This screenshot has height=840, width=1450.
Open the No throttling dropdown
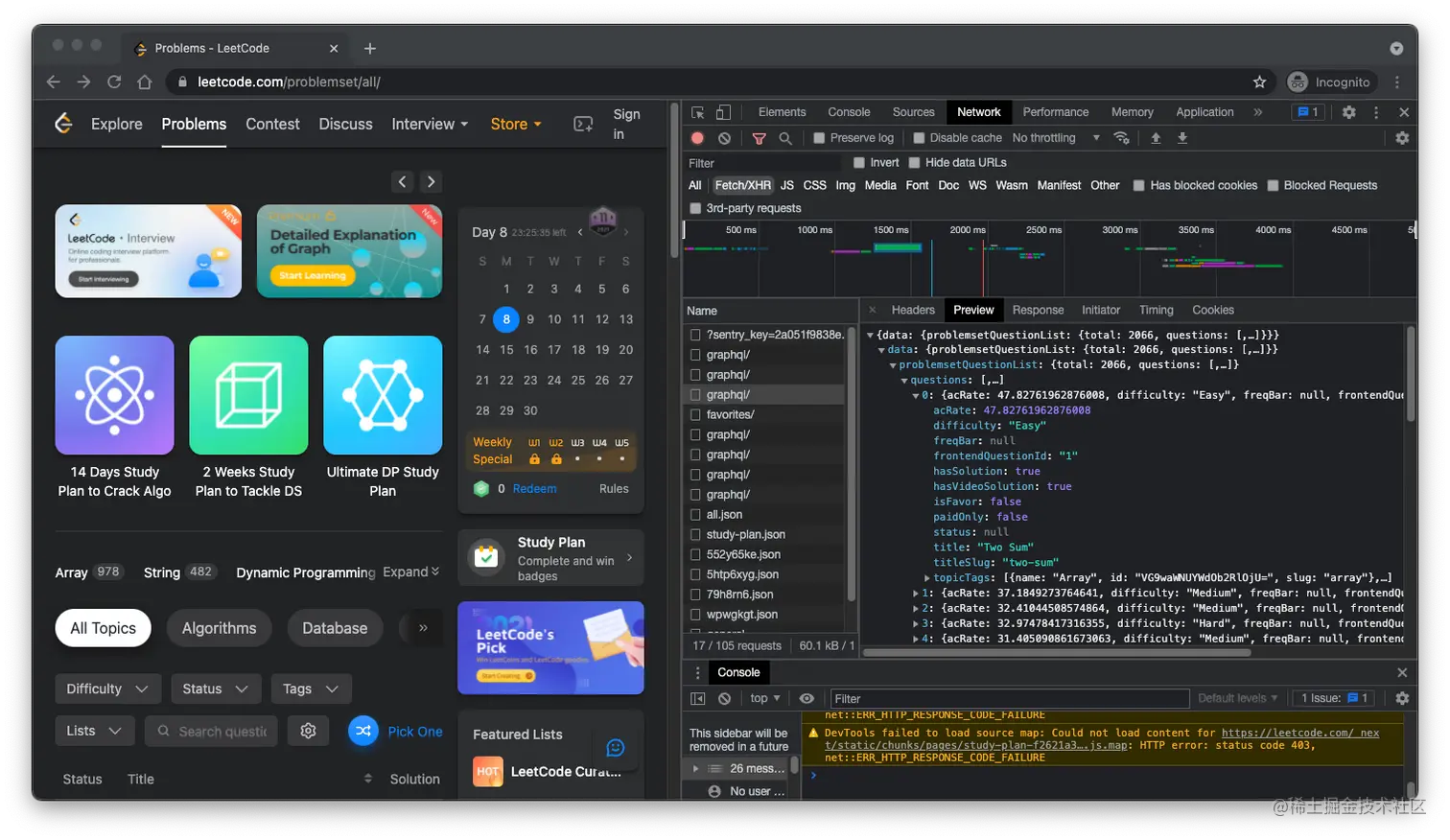[x=1056, y=138]
